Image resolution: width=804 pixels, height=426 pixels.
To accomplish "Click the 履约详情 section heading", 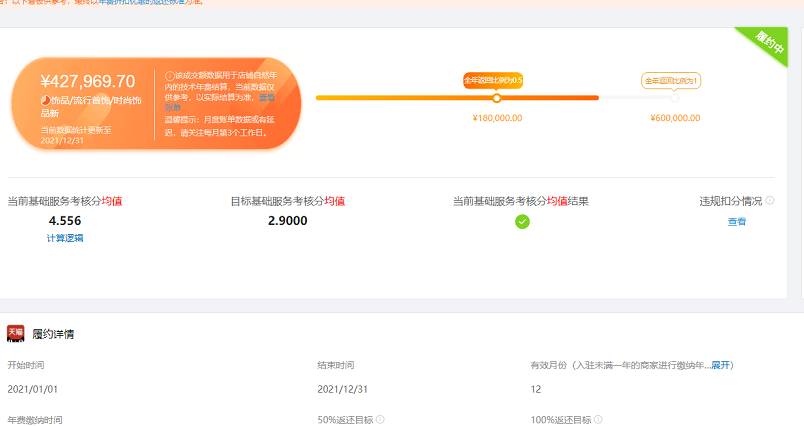I will click(53, 334).
